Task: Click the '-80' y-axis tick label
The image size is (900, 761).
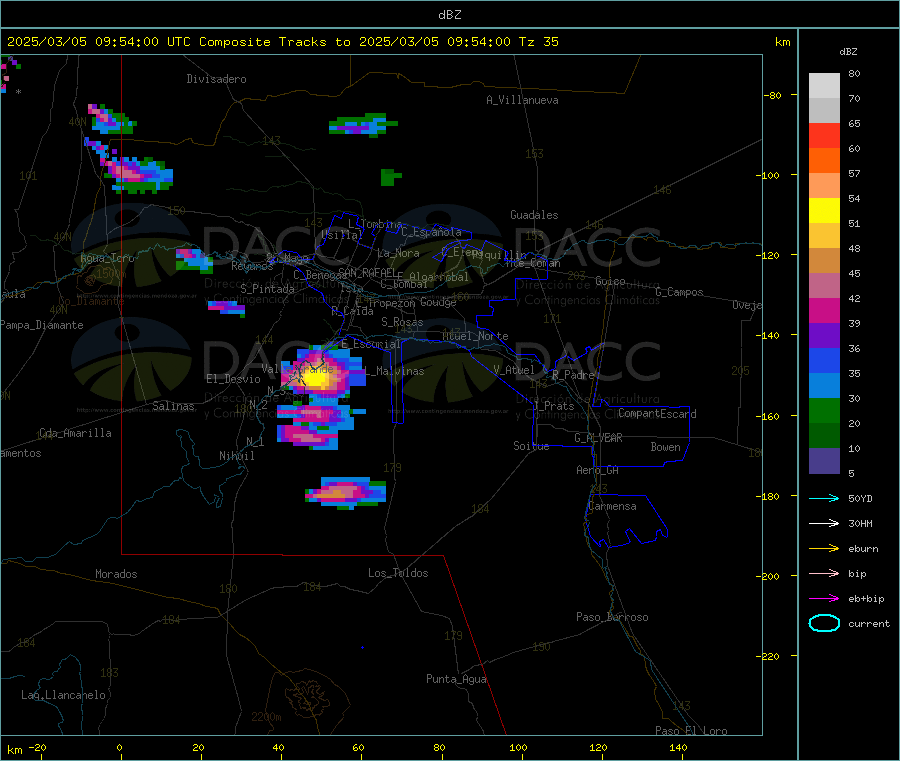Action: [x=773, y=95]
